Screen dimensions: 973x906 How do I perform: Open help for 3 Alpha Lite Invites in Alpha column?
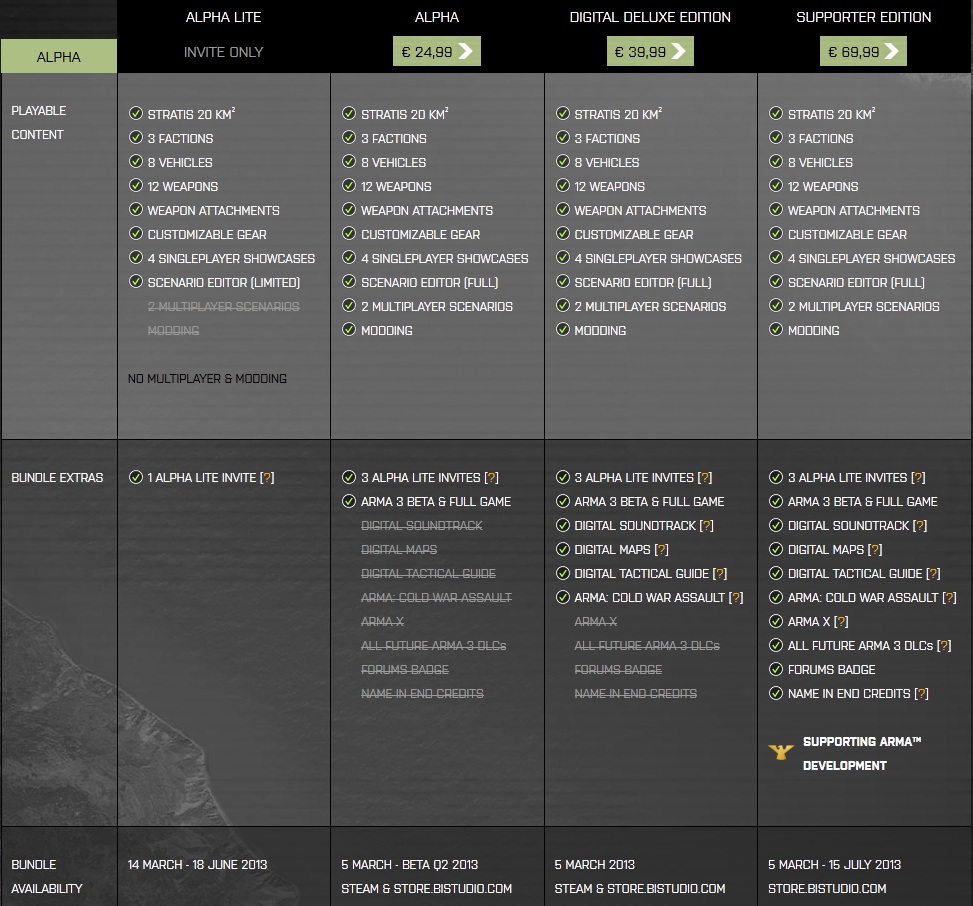(491, 478)
